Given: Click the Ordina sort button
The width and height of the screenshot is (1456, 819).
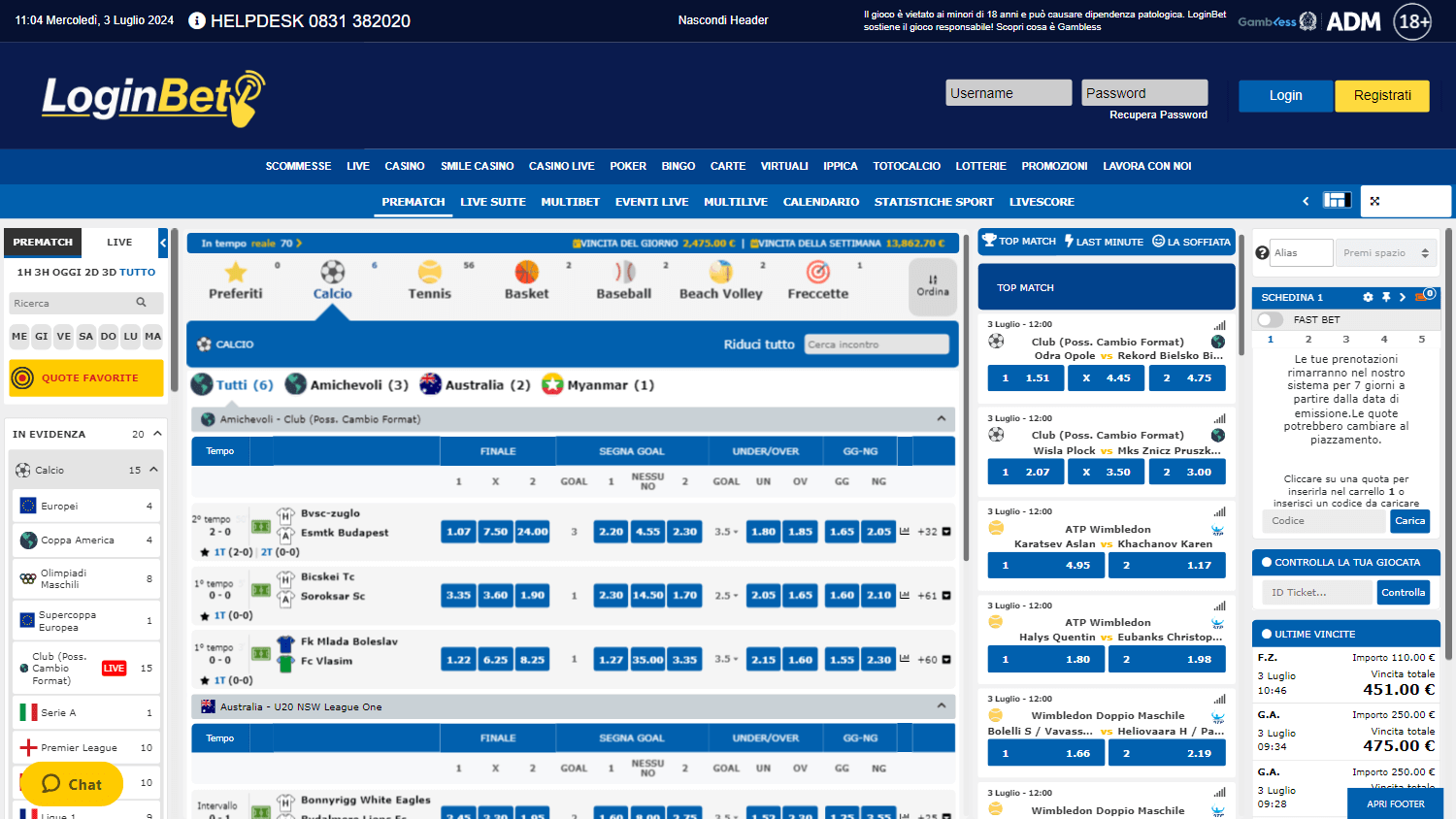Looking at the screenshot, I should coord(933,285).
